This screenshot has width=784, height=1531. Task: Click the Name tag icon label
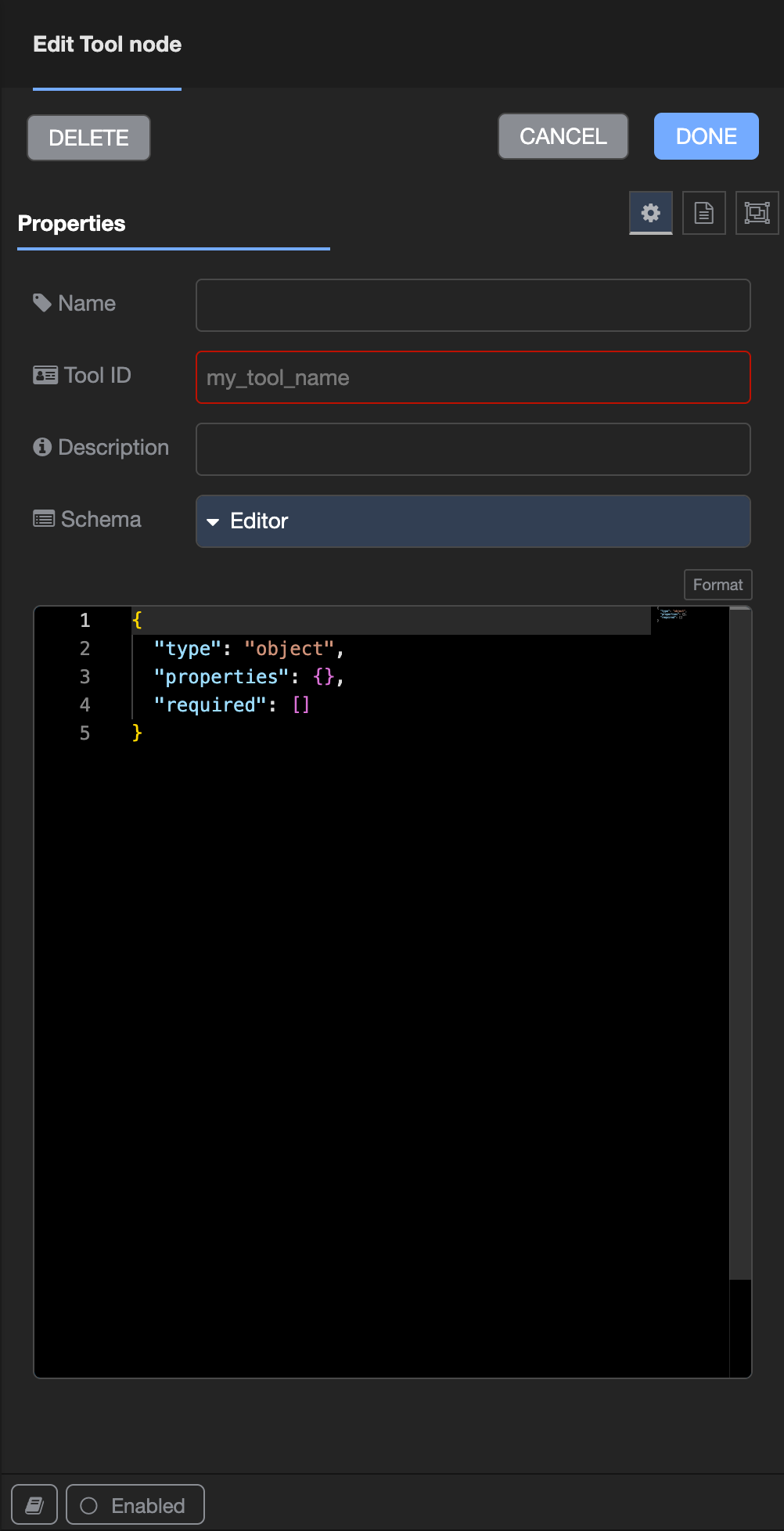coord(42,303)
